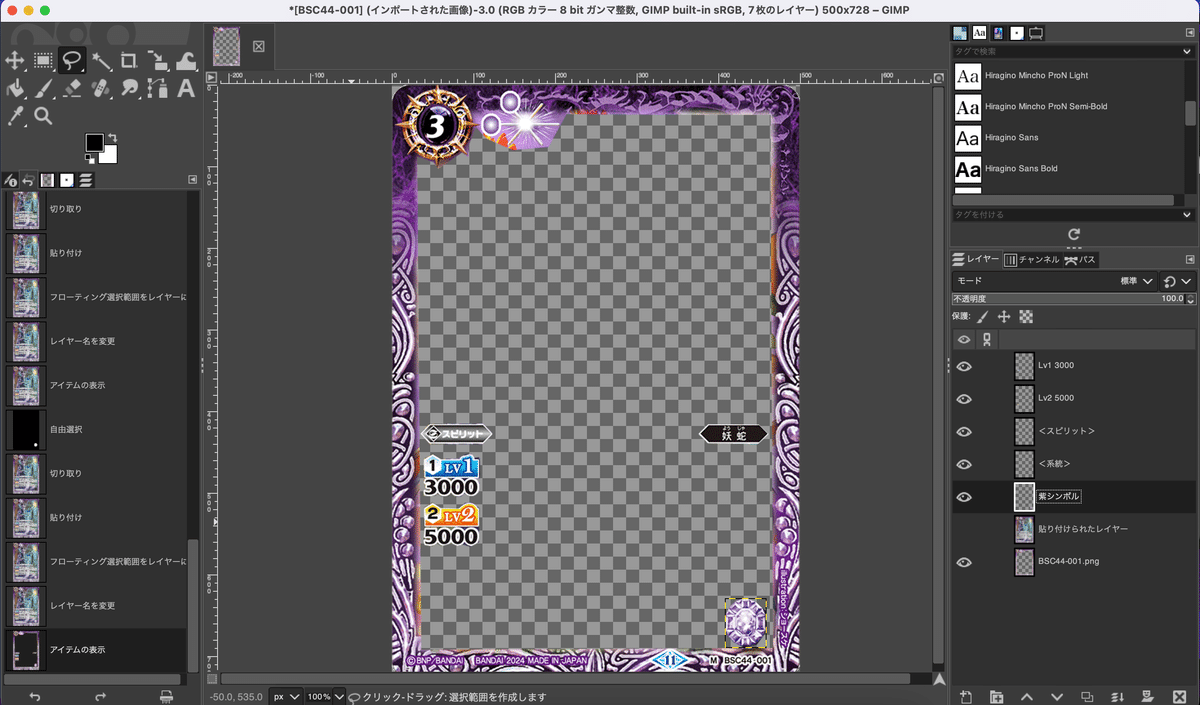Viewport: 1200px width, 705px height.
Task: Switch to the チャンネル tab
Action: click(x=1031, y=259)
